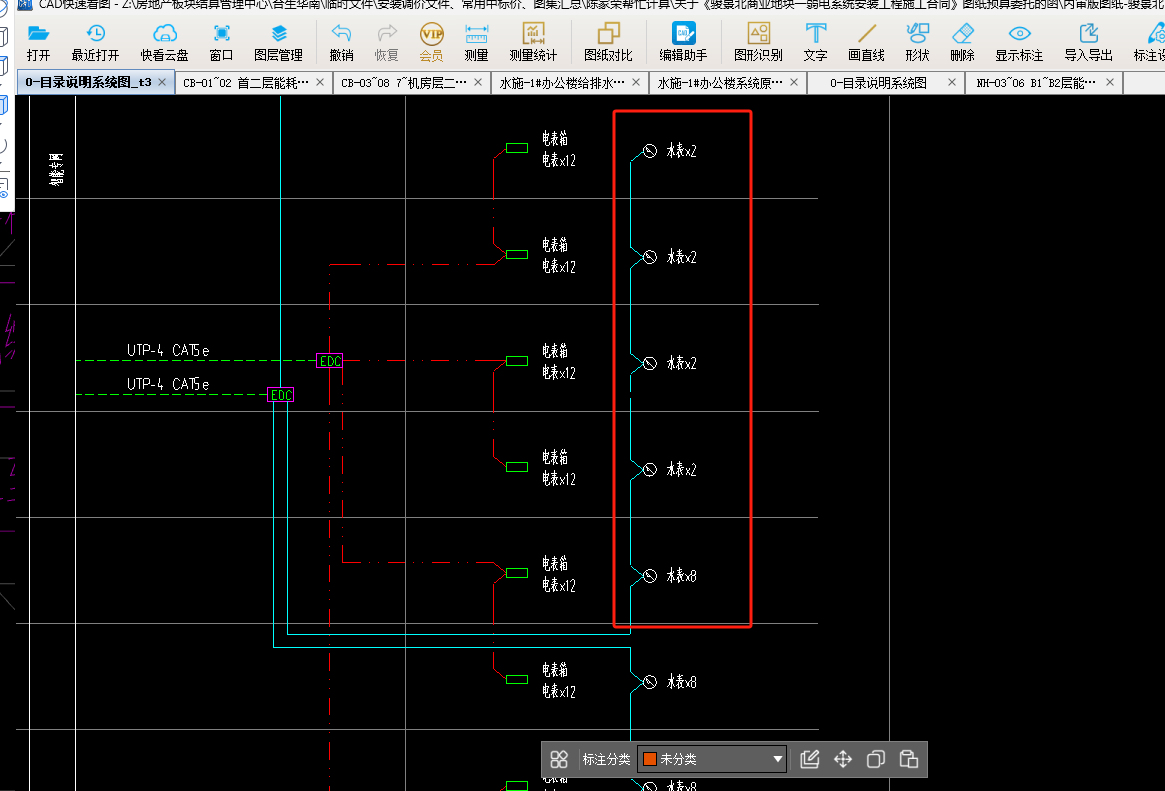The height and width of the screenshot is (791, 1165).
Task: Click the topmost water meter circle symbol
Action: pos(649,151)
